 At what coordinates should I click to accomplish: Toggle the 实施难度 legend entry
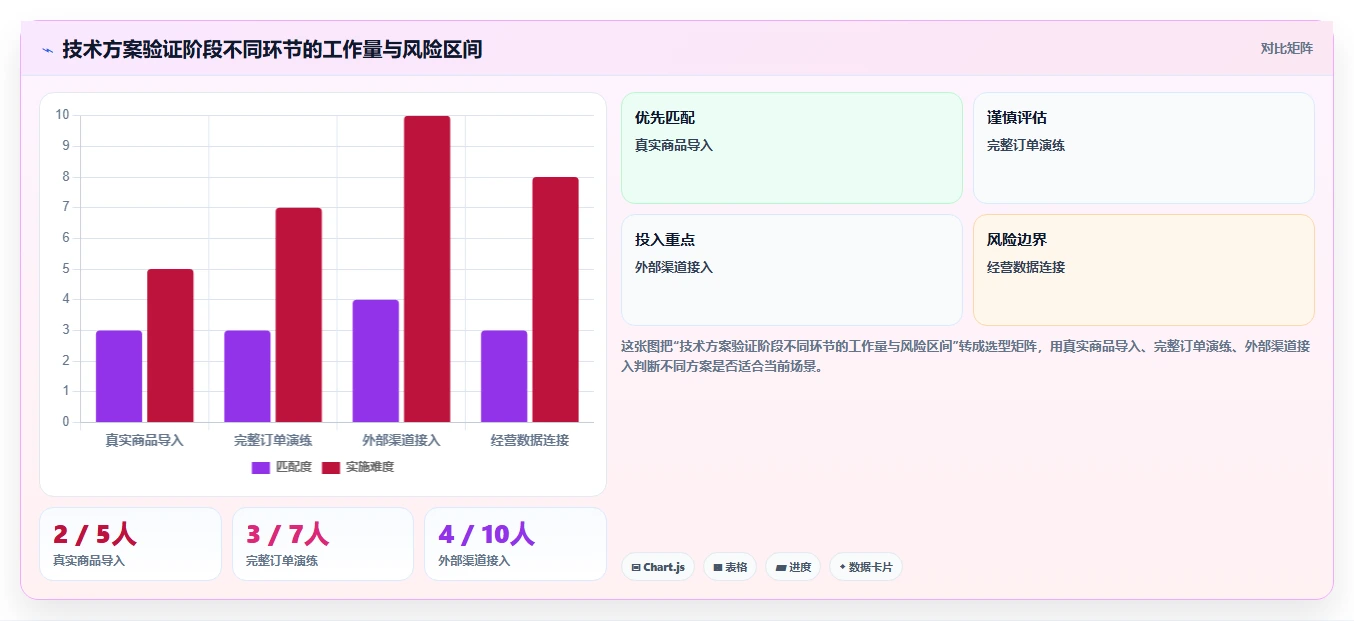click(358, 467)
